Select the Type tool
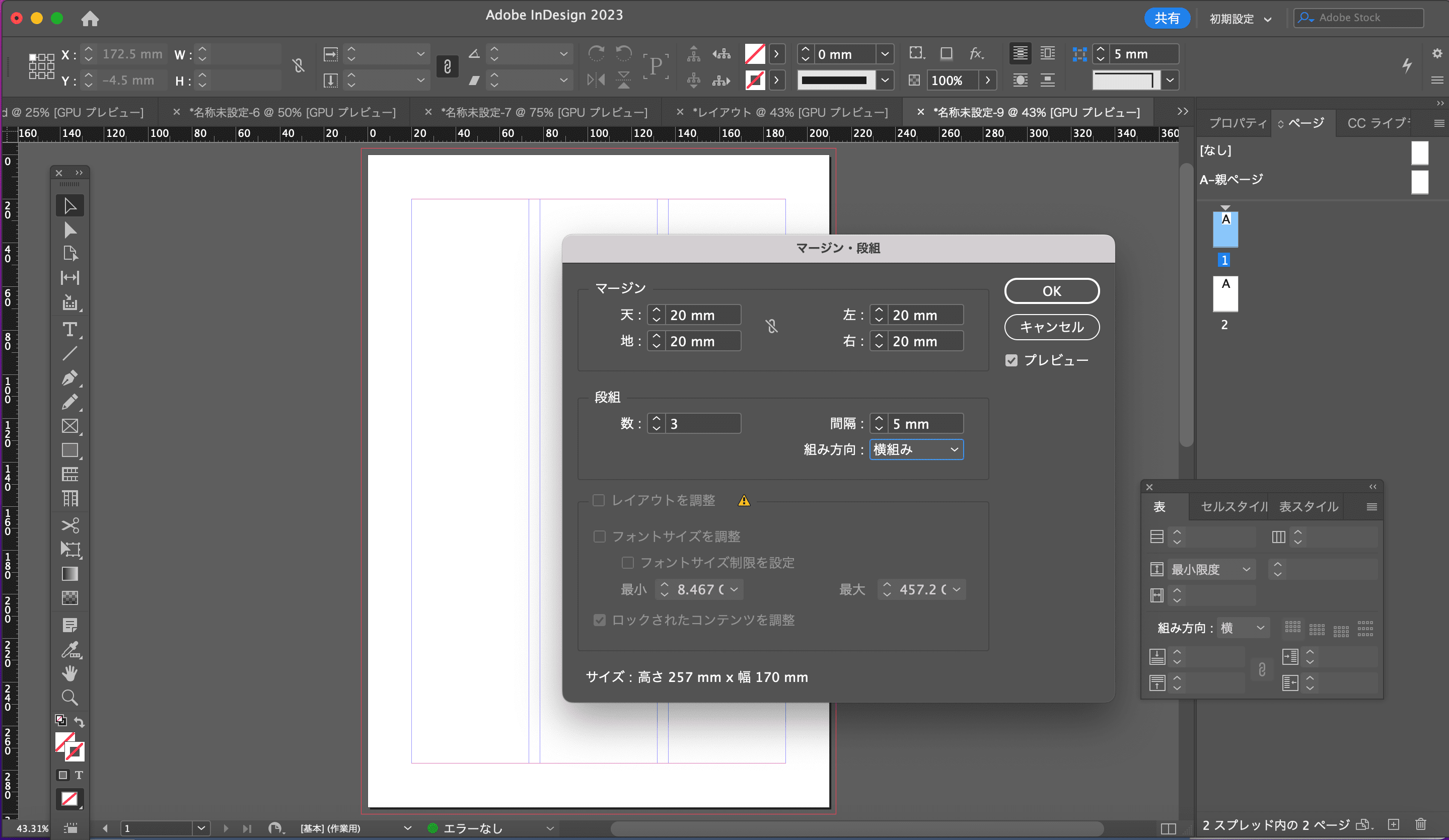This screenshot has height=840, width=1449. point(70,330)
